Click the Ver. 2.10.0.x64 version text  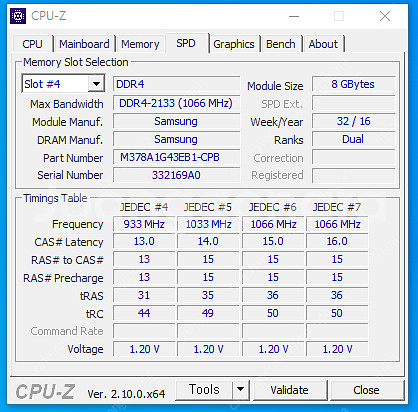(x=126, y=394)
